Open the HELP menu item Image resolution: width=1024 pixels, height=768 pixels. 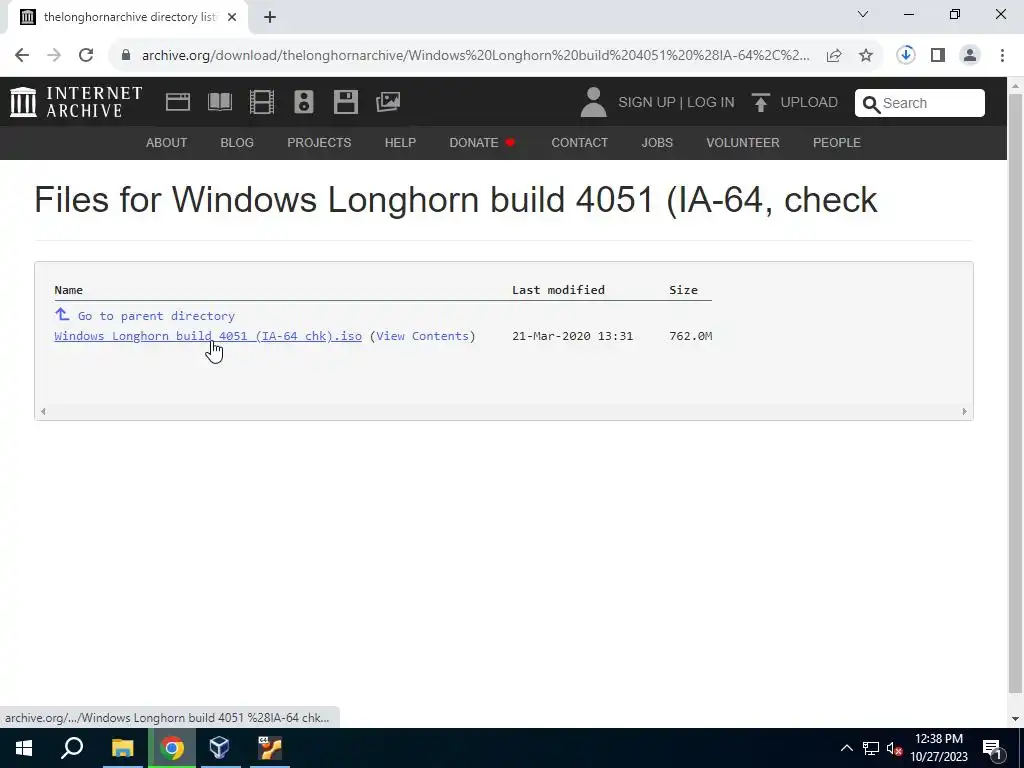point(400,142)
